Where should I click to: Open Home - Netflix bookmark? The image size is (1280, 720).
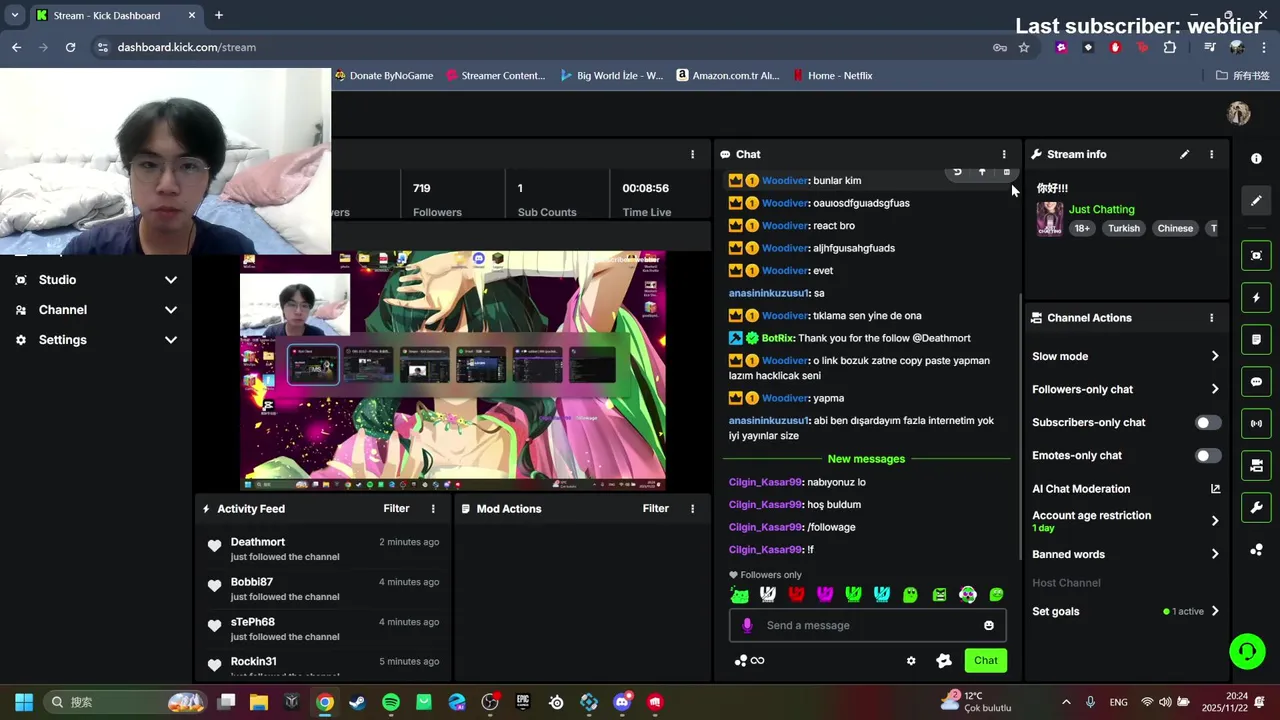(x=833, y=76)
